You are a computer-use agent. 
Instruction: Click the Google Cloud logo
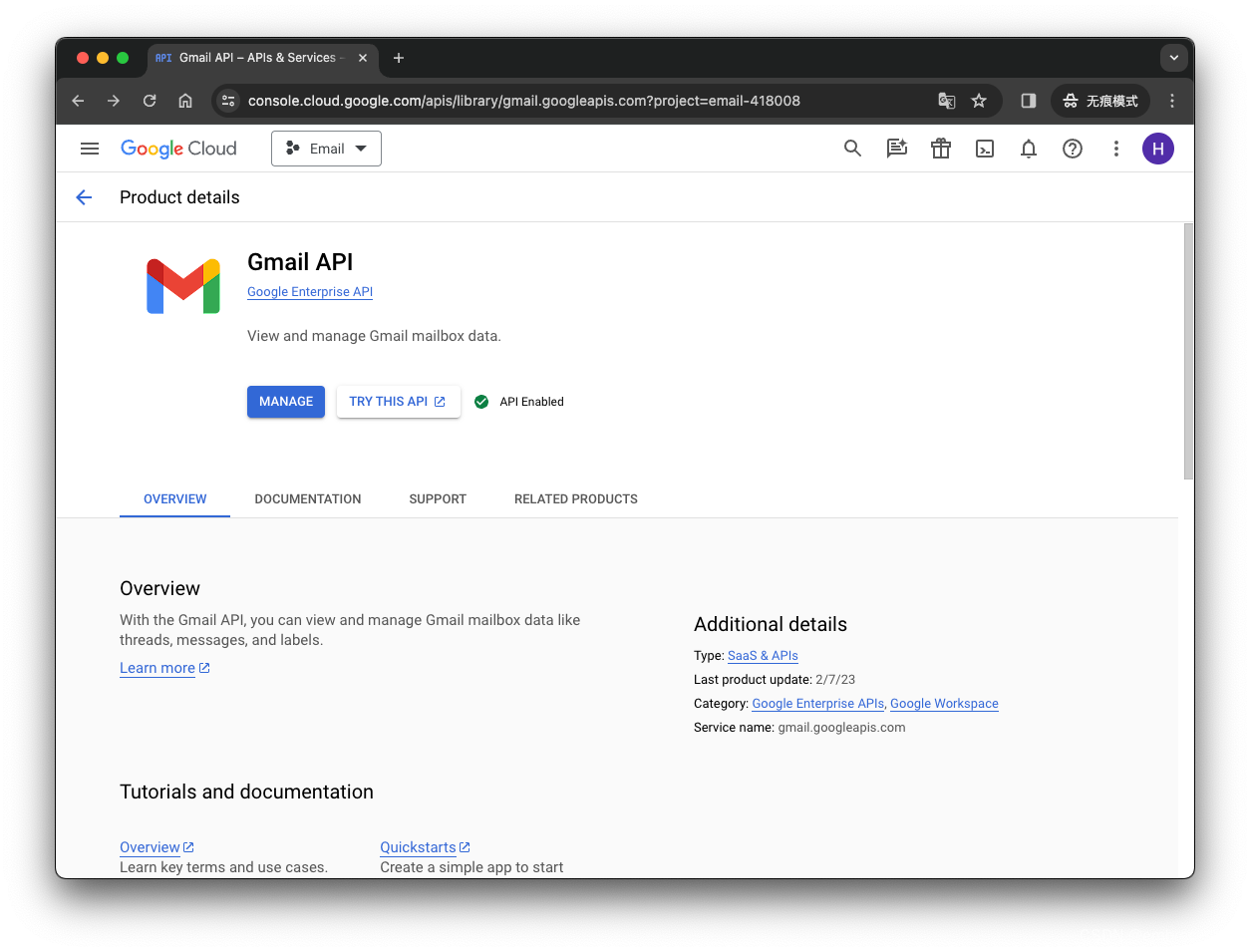(178, 149)
